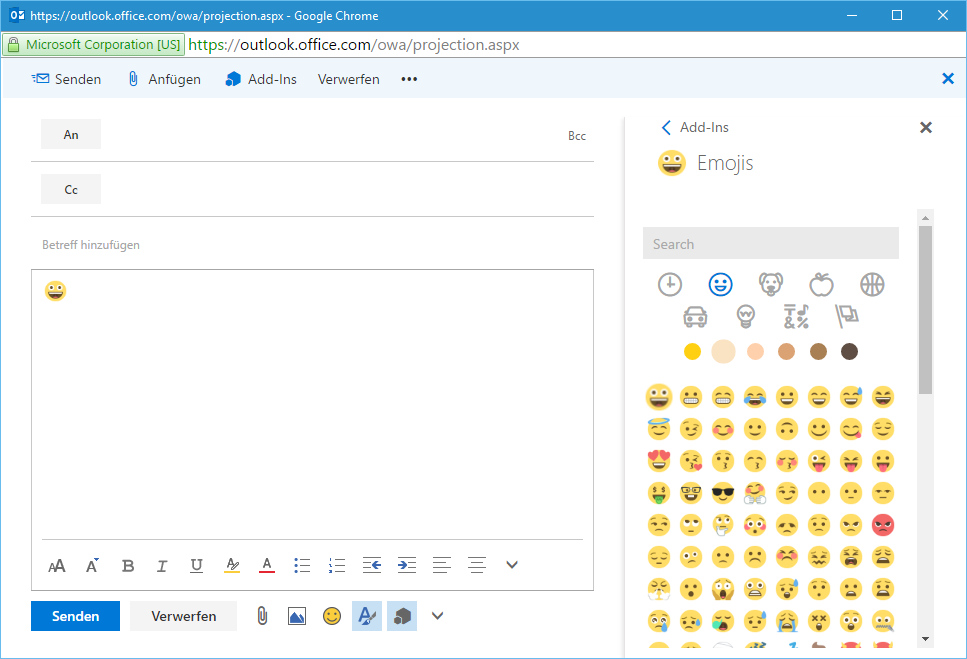
Task: Center align text
Action: [x=477, y=565]
